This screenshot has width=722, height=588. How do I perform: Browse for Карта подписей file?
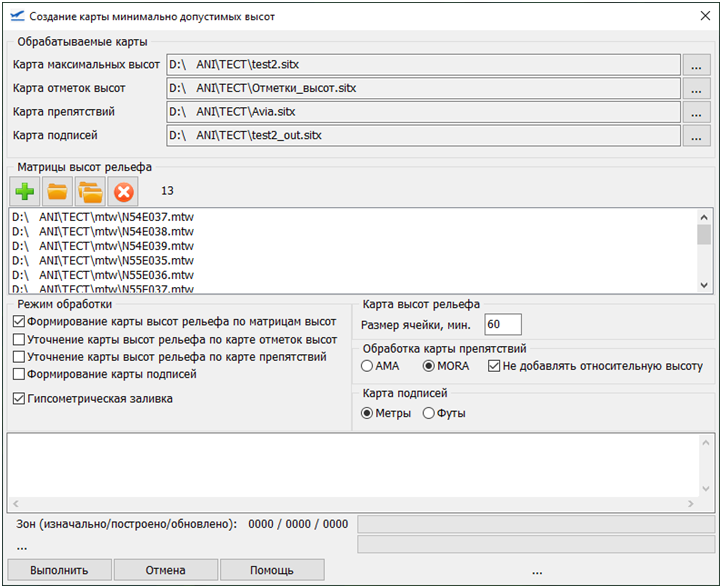(696, 135)
